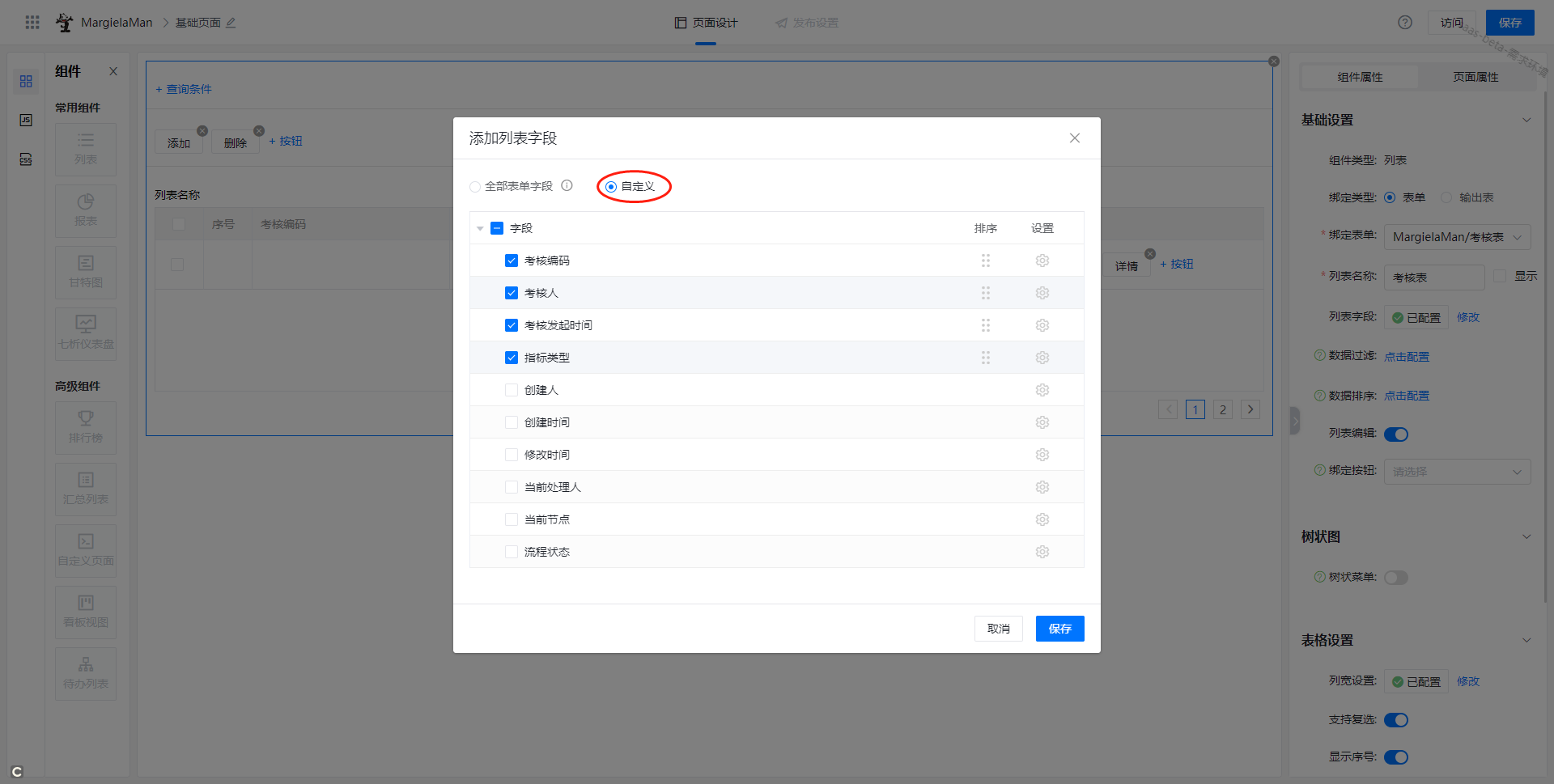Image resolution: width=1554 pixels, height=784 pixels.
Task: Check the 创建时间 field checkbox
Action: click(512, 422)
